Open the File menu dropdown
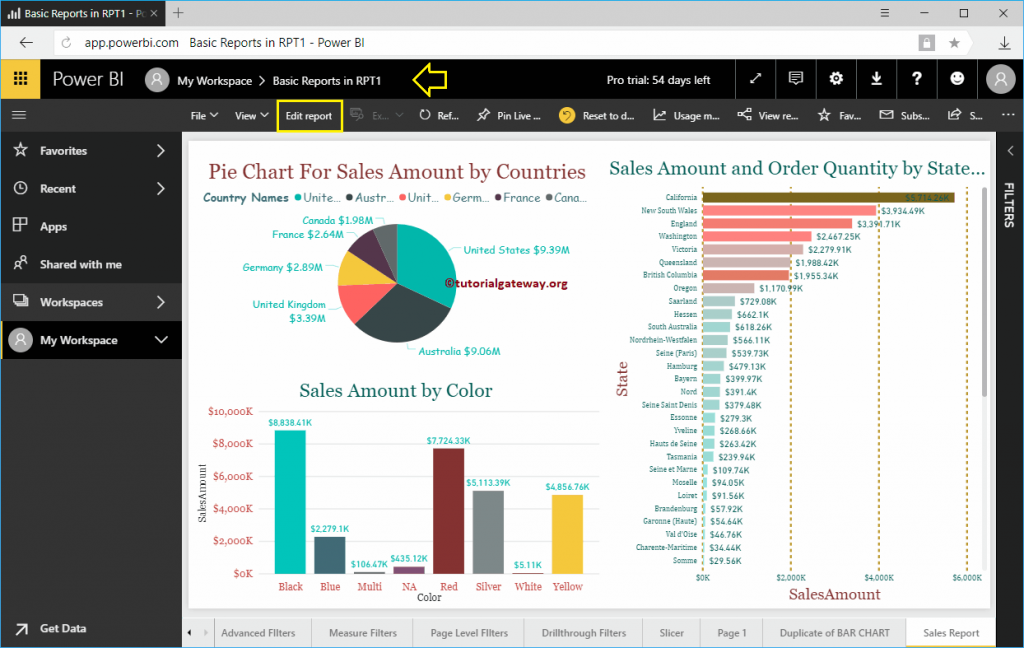The image size is (1024, 648). pos(202,115)
